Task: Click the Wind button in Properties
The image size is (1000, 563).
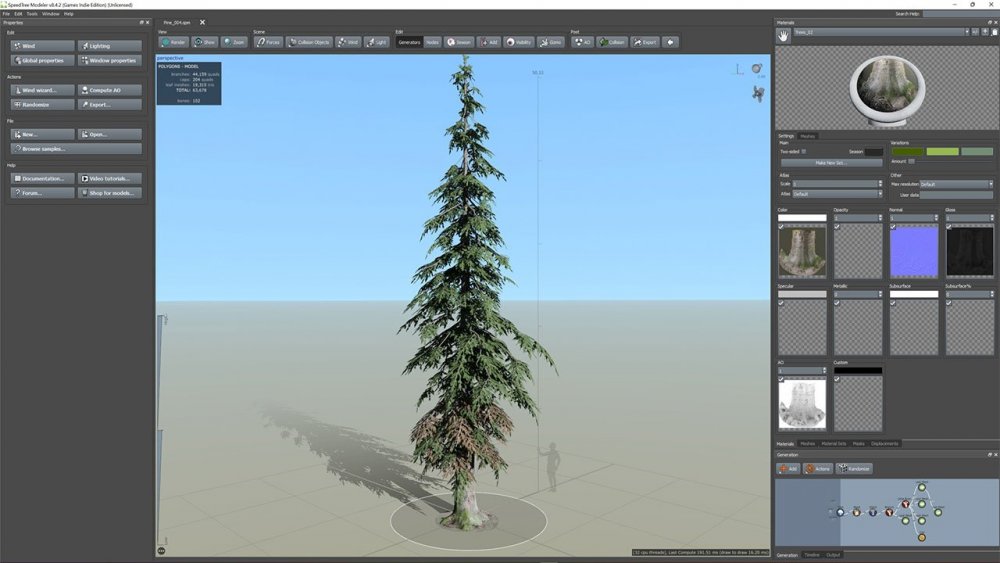Action: pos(43,46)
